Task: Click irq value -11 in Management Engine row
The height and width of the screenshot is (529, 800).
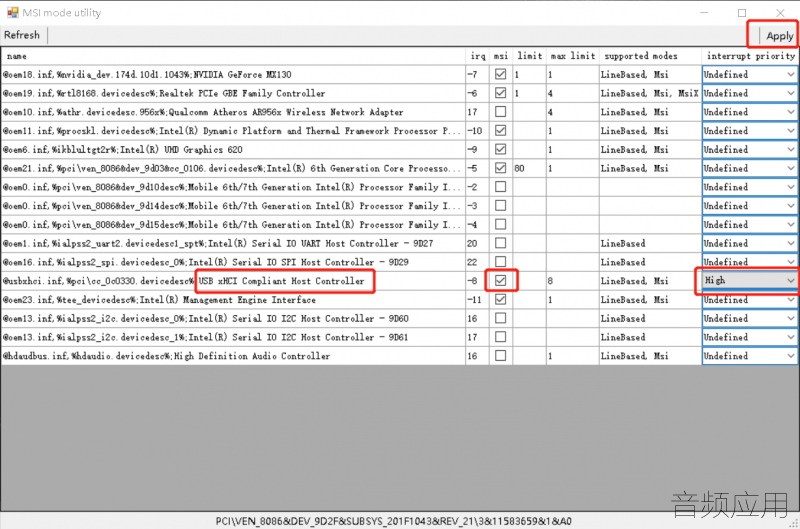Action: point(478,299)
